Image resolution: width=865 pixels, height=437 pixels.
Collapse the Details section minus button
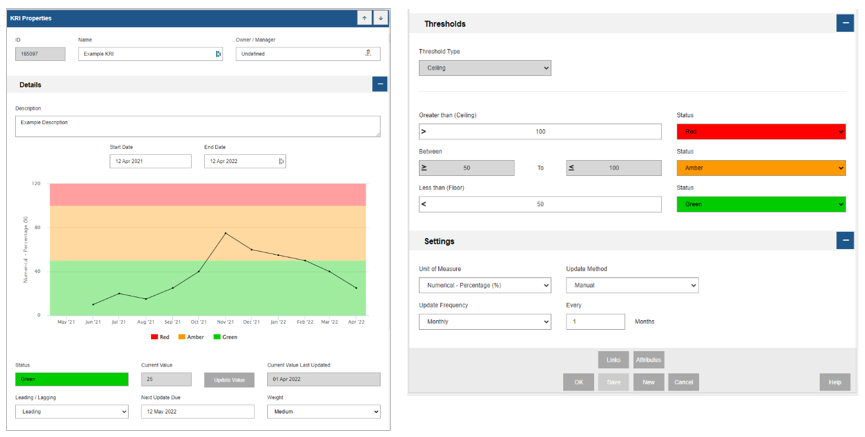(x=380, y=84)
